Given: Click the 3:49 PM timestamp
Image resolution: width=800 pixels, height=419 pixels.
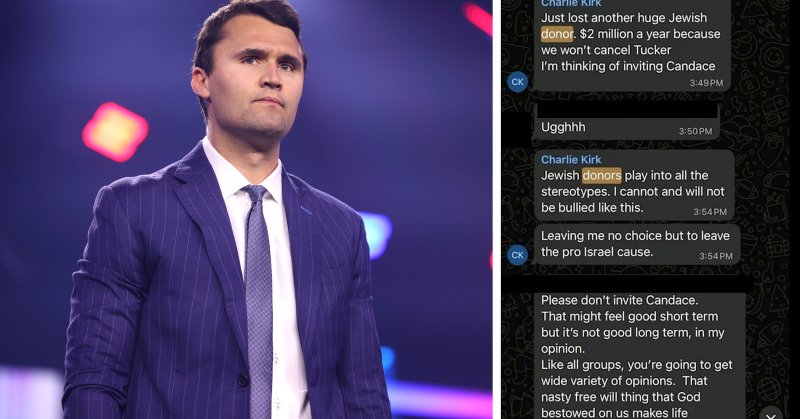Looking at the screenshot, I should (x=706, y=83).
